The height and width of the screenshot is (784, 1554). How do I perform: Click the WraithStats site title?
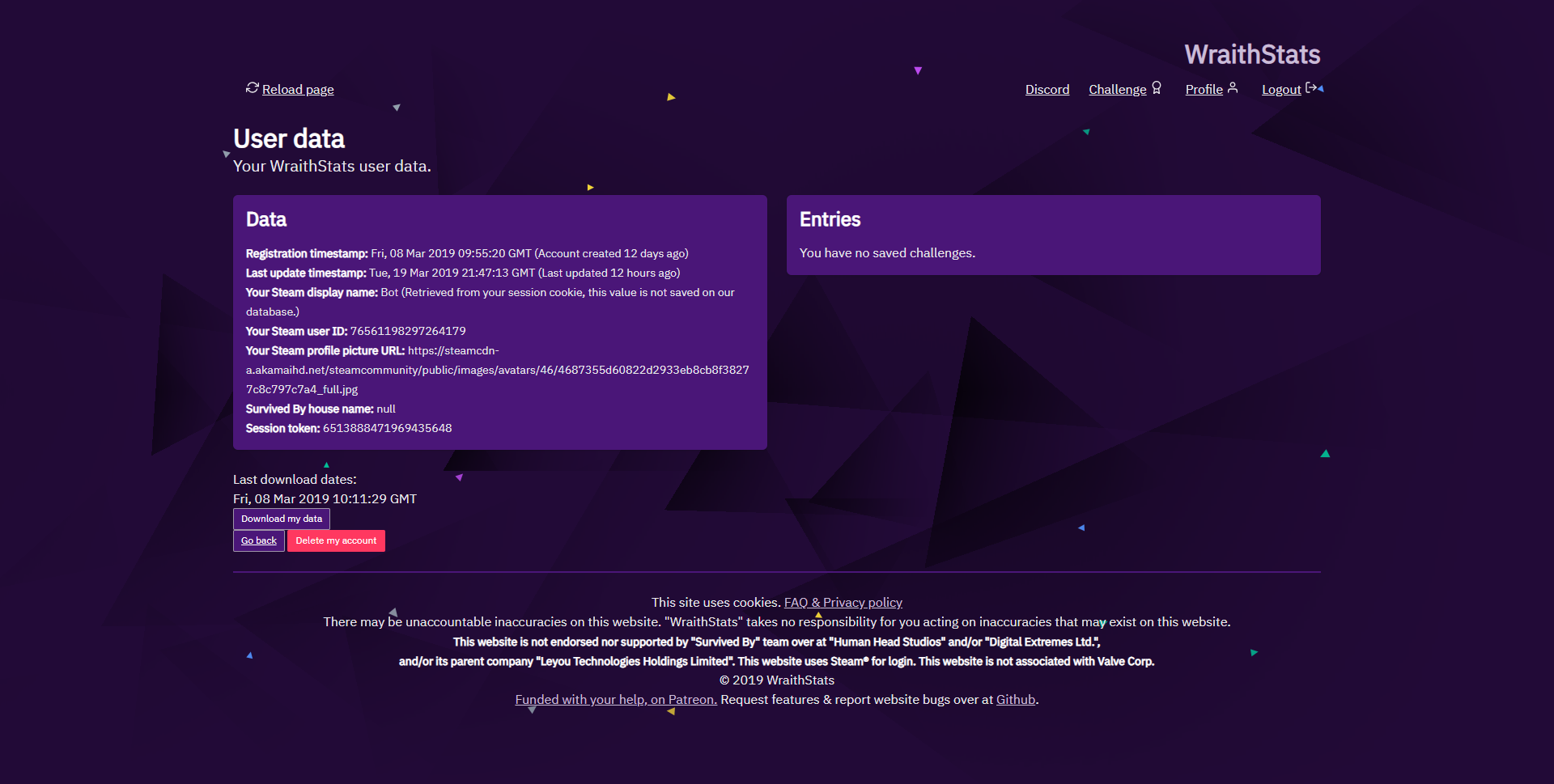click(x=1252, y=53)
